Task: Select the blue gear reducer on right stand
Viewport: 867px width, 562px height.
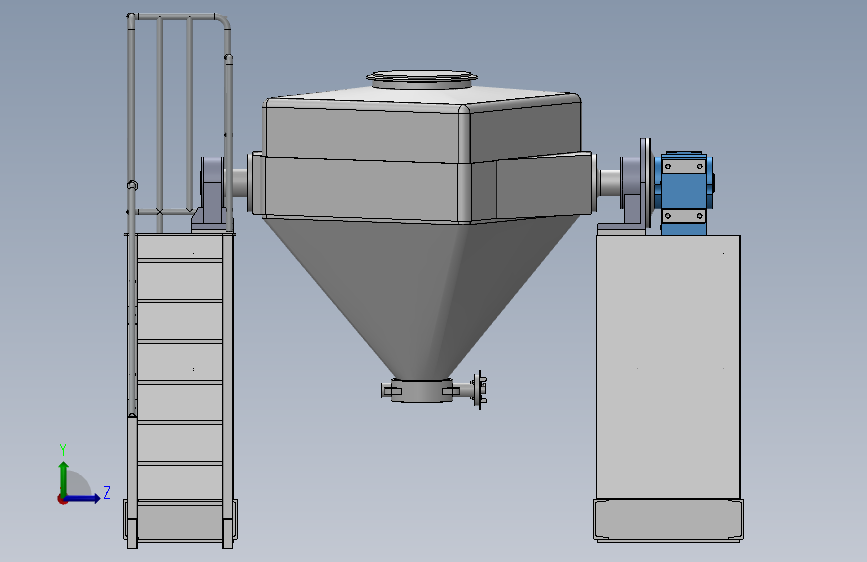Action: click(684, 192)
